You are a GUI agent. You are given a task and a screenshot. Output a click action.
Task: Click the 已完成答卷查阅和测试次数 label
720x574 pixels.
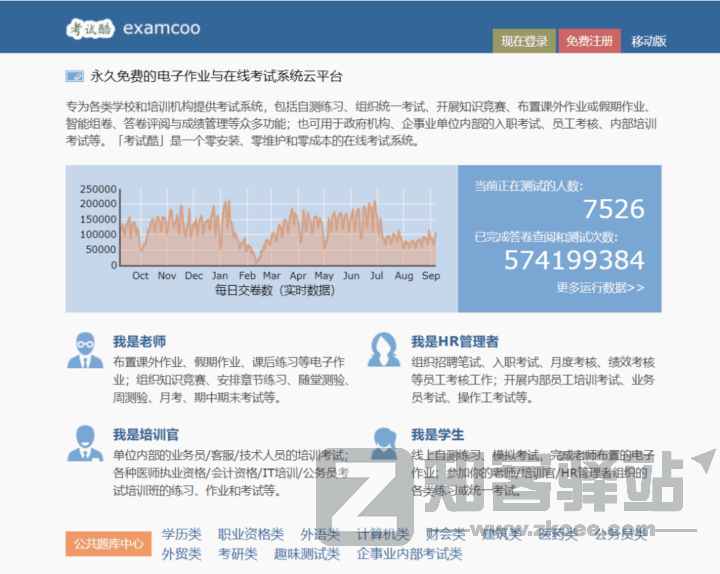[x=546, y=237]
